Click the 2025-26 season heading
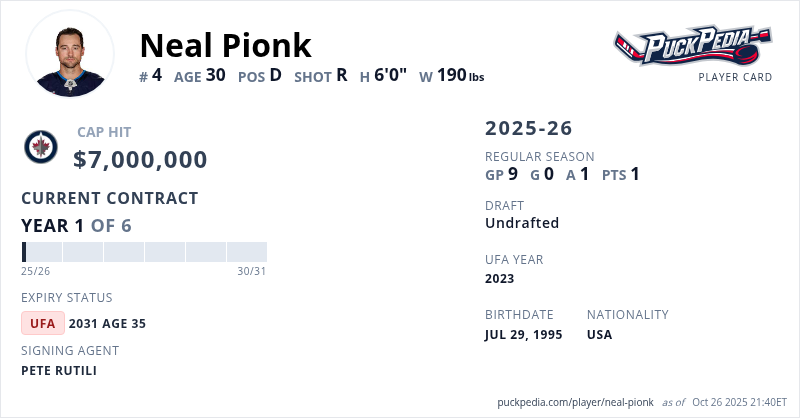The width and height of the screenshot is (800, 418). [529, 128]
